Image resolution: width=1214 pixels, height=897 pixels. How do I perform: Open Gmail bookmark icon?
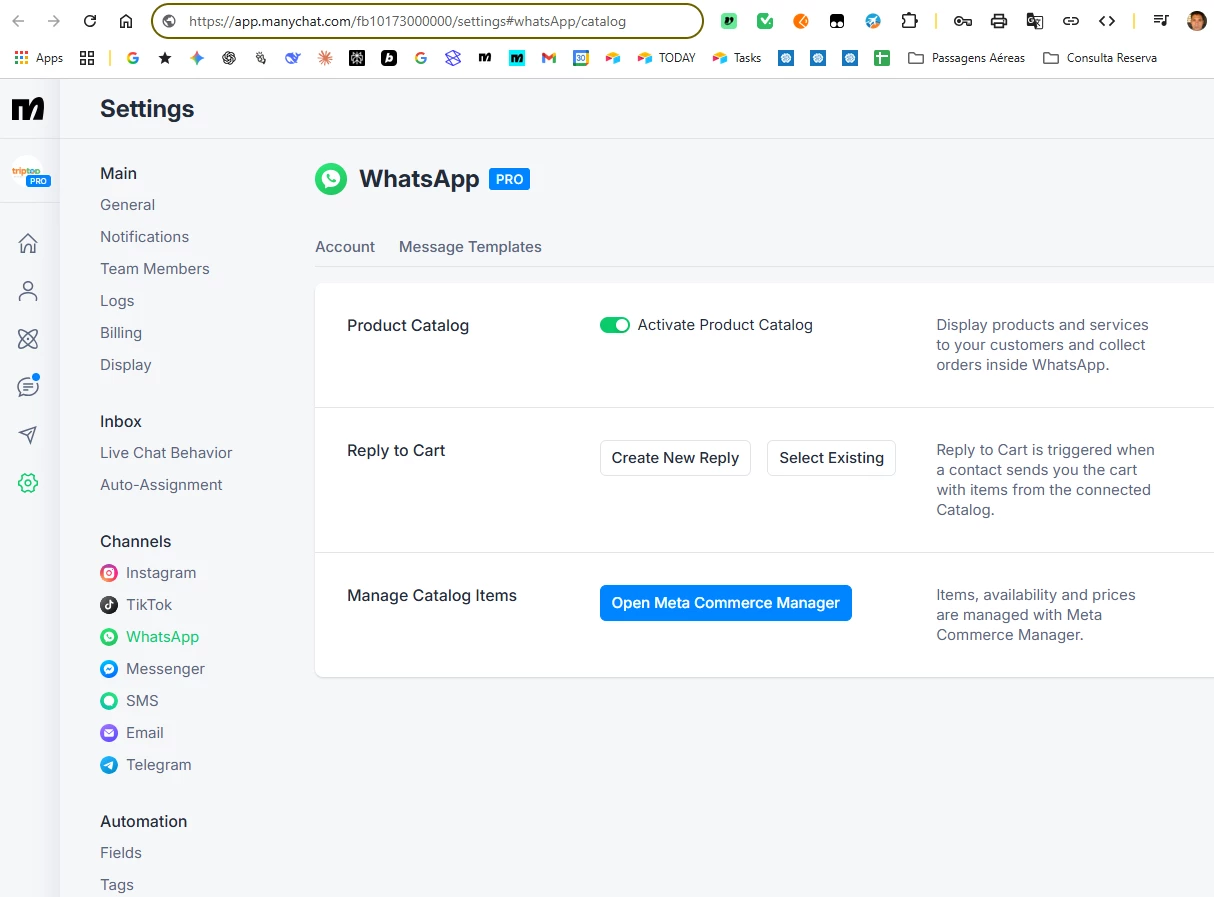(549, 58)
